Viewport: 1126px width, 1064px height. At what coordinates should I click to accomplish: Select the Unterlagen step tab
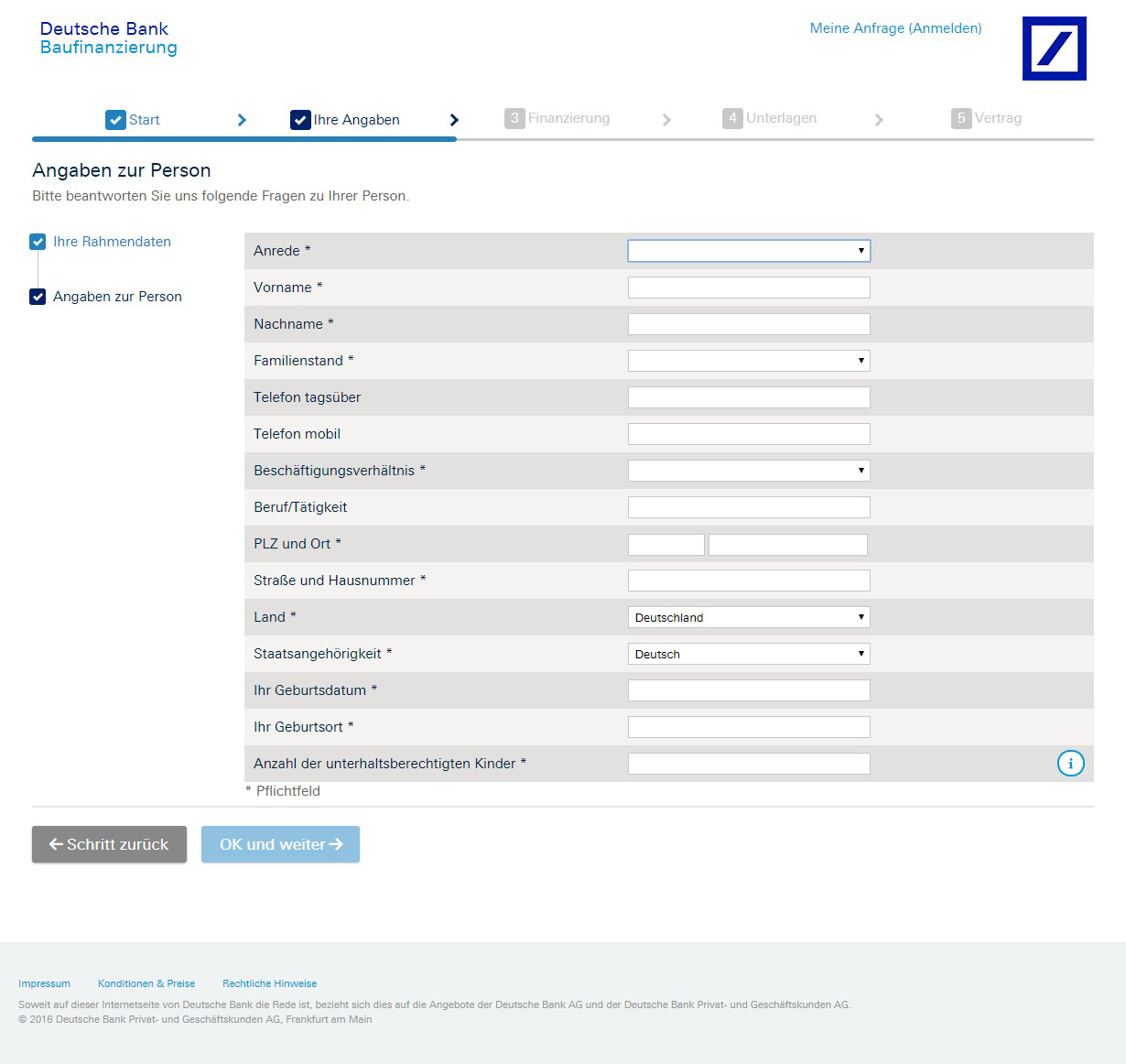[x=770, y=118]
